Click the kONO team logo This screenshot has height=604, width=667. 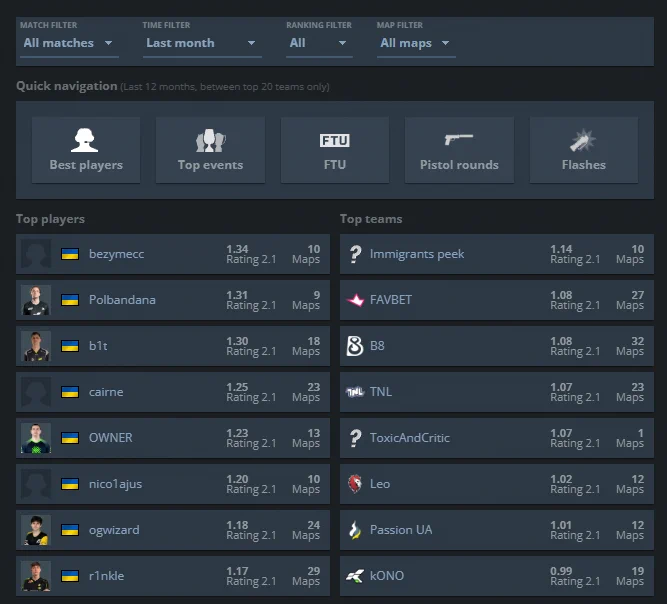(355, 576)
